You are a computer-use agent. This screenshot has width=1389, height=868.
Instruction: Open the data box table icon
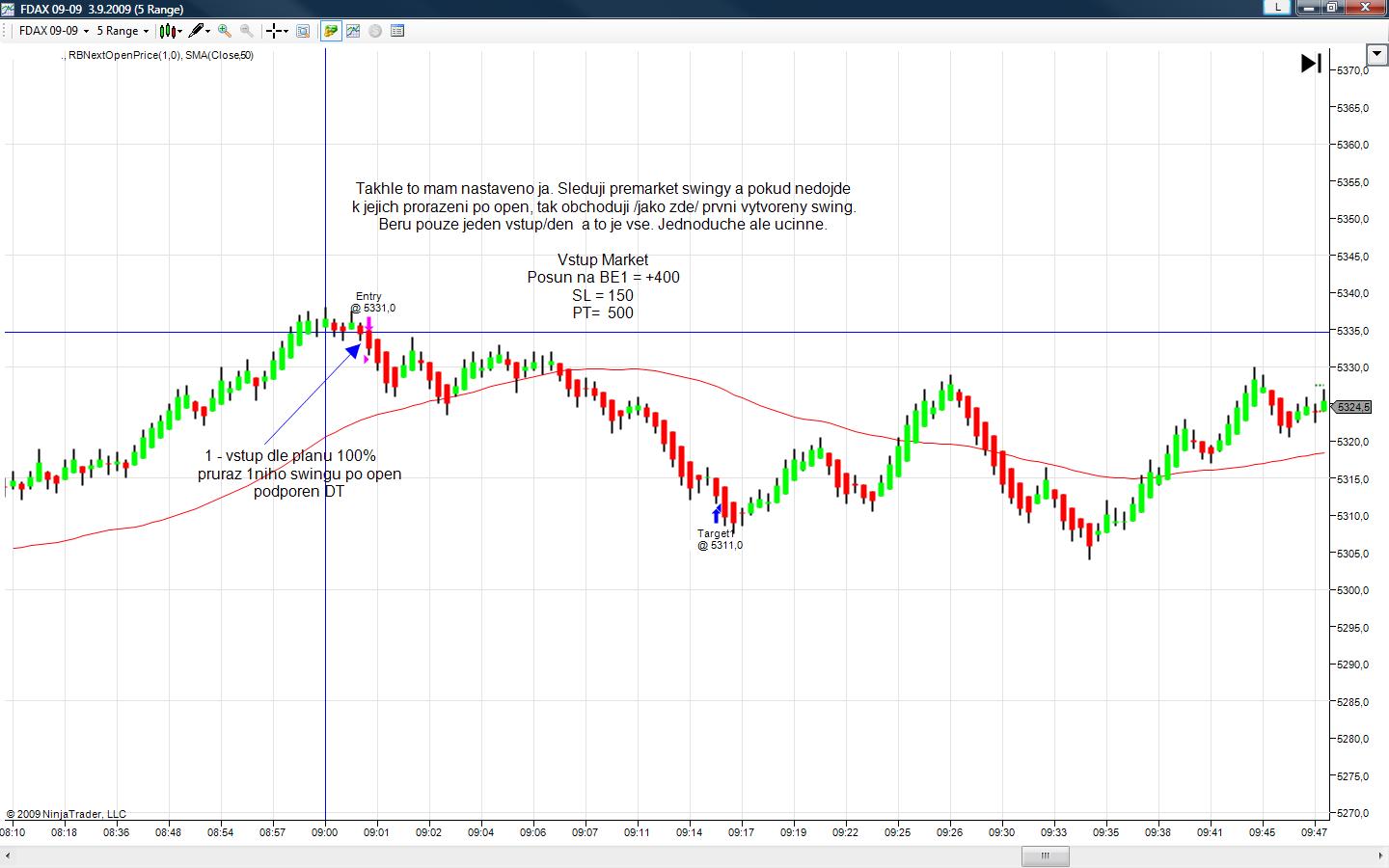[x=396, y=31]
